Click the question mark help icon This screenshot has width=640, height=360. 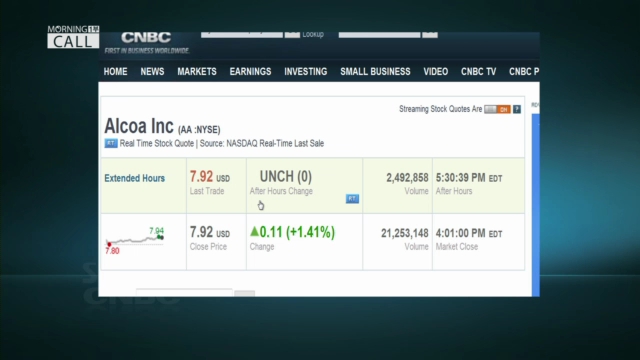517,109
